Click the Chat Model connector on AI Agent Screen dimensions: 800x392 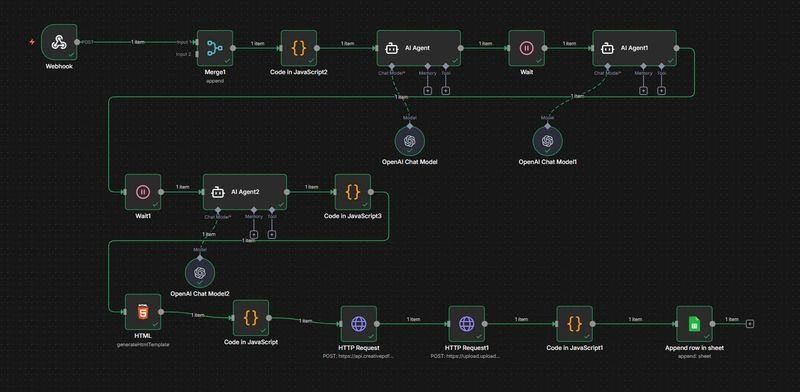tap(391, 66)
